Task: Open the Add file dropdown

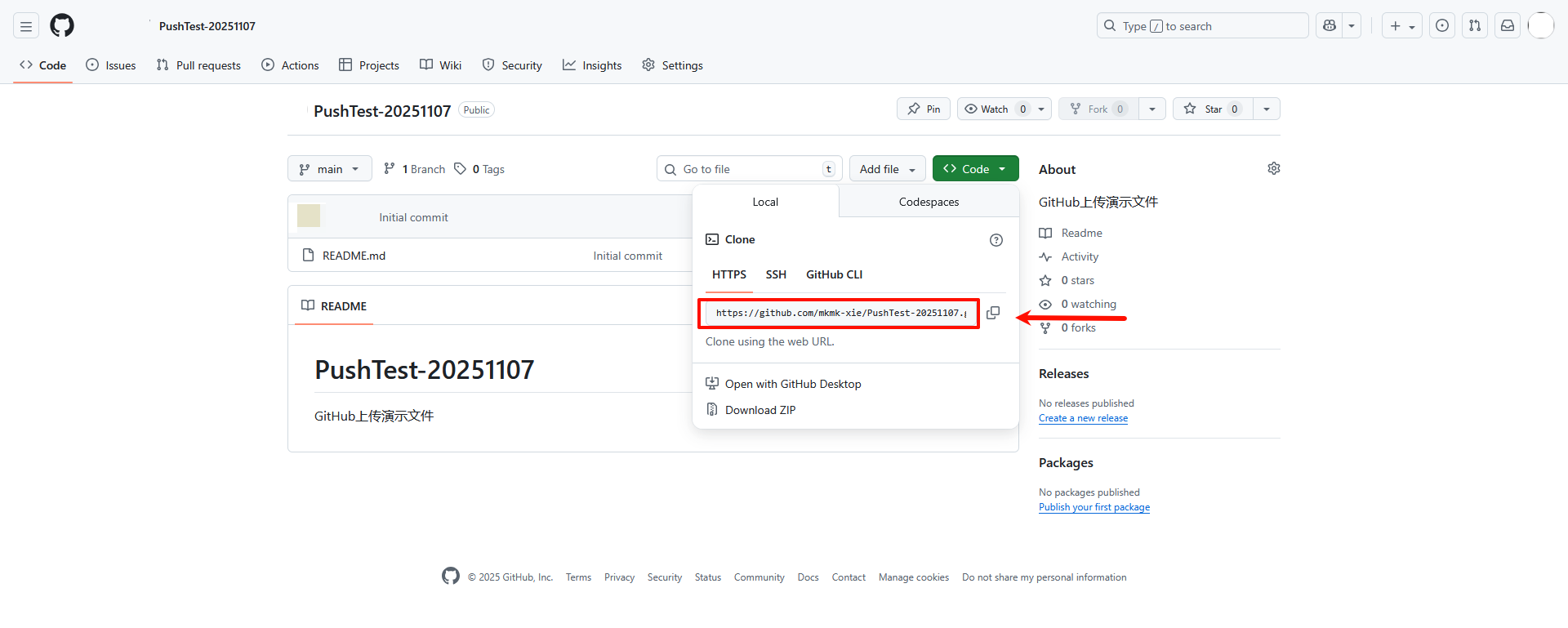Action: (888, 169)
